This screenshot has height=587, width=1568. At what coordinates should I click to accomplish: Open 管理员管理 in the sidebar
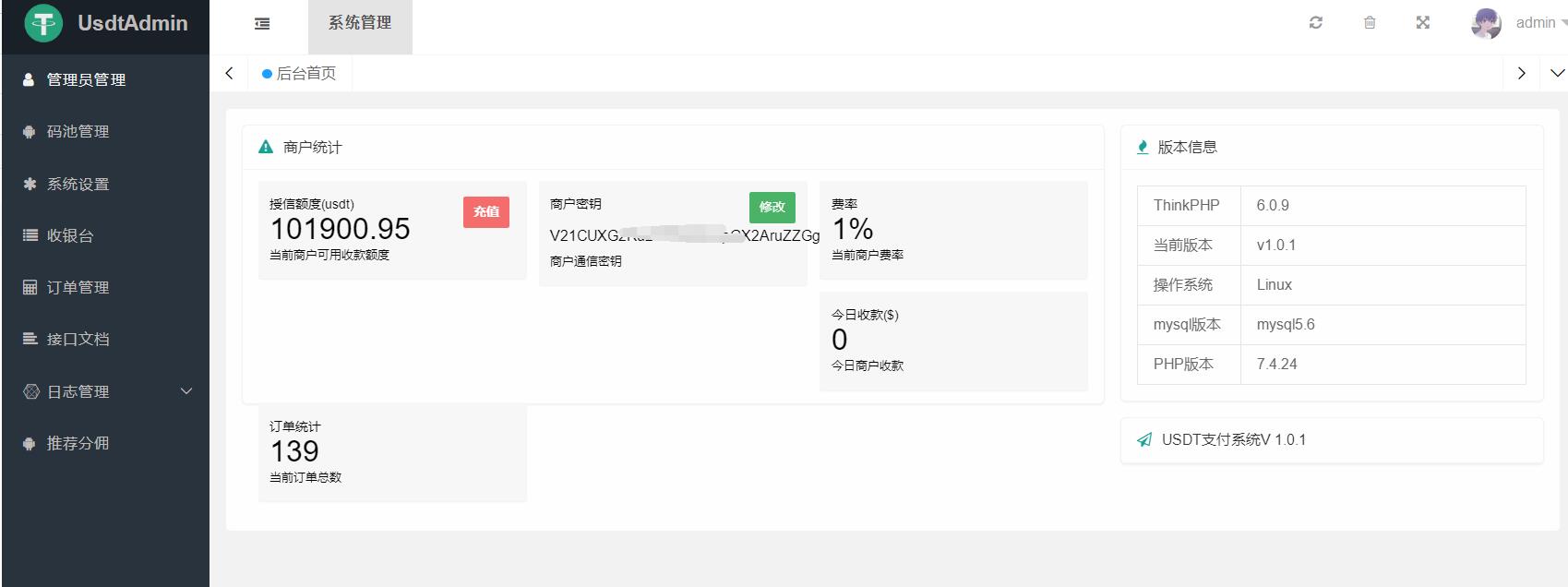(86, 80)
